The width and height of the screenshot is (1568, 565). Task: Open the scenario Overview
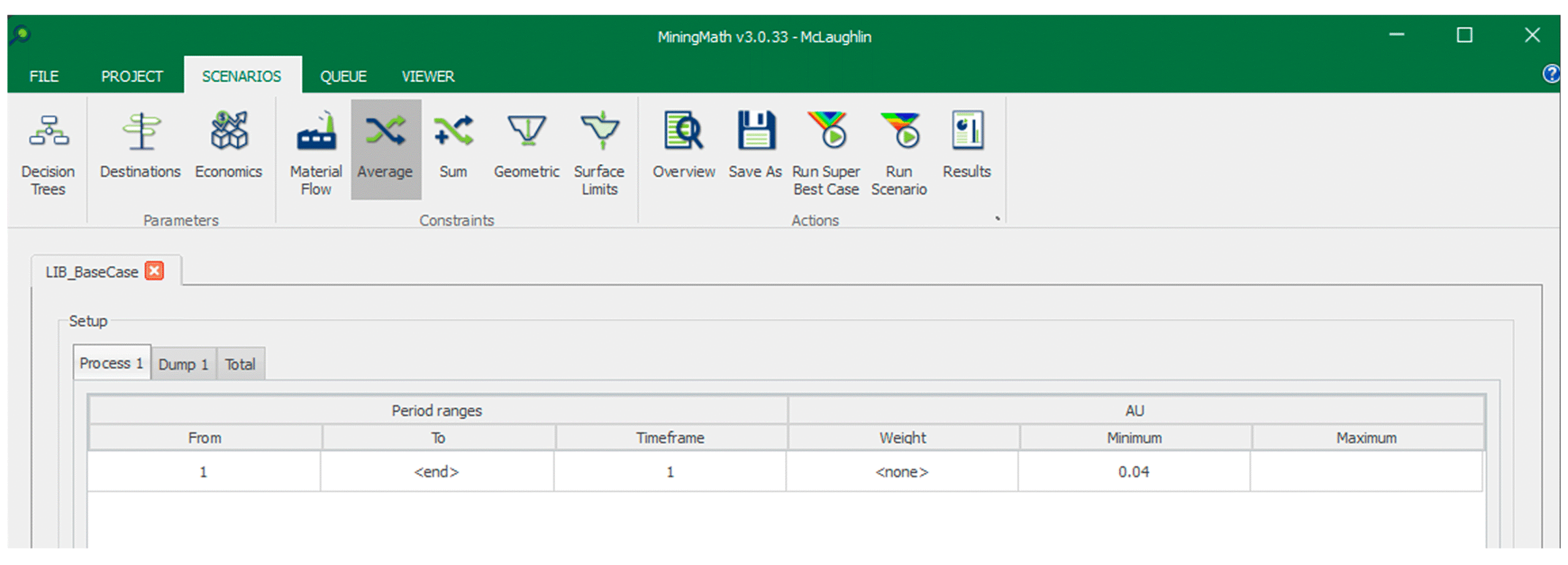click(x=683, y=147)
